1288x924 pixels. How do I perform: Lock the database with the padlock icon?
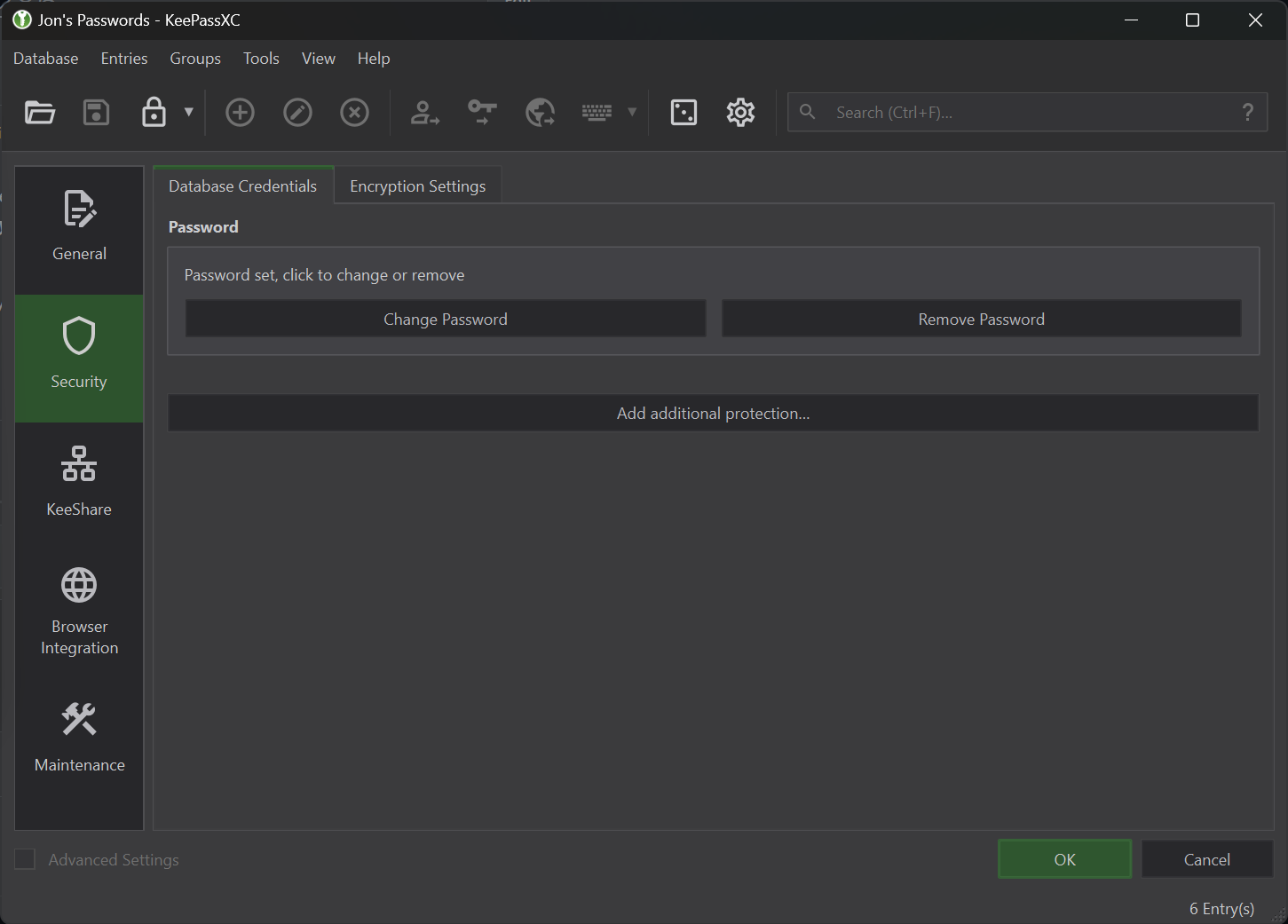pyautogui.click(x=154, y=113)
